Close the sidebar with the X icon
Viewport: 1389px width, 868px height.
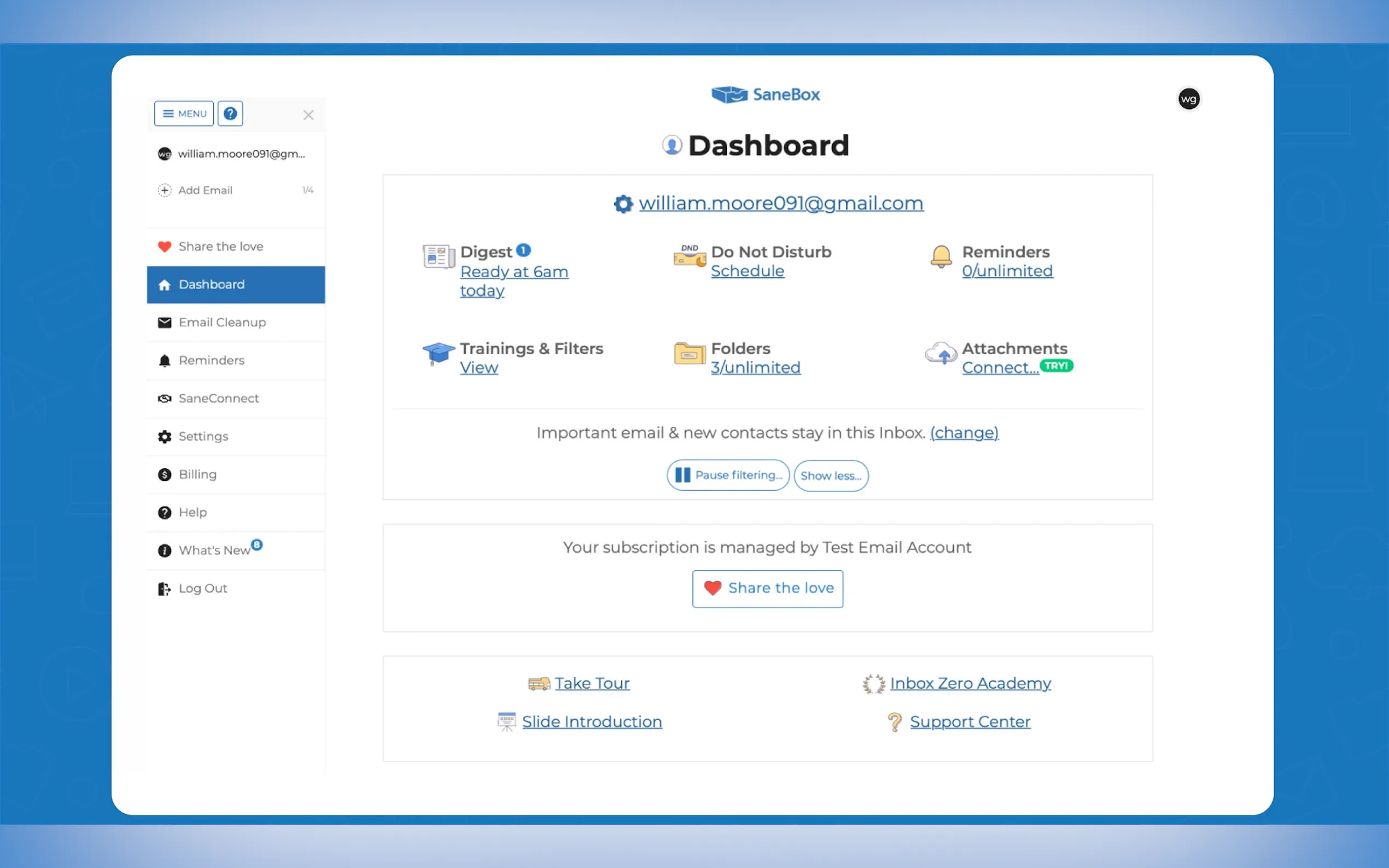308,115
